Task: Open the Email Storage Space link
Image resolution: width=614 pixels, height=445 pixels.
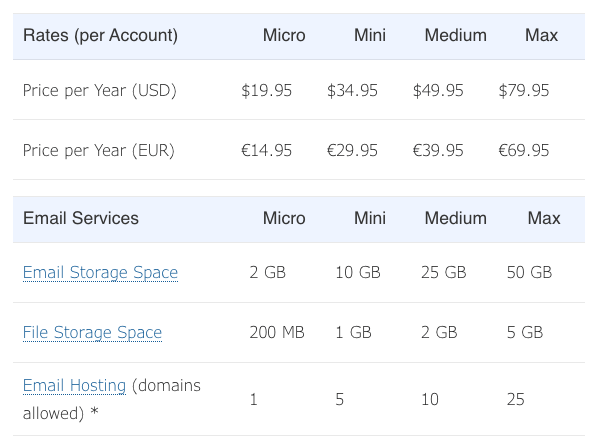Action: coord(100,272)
